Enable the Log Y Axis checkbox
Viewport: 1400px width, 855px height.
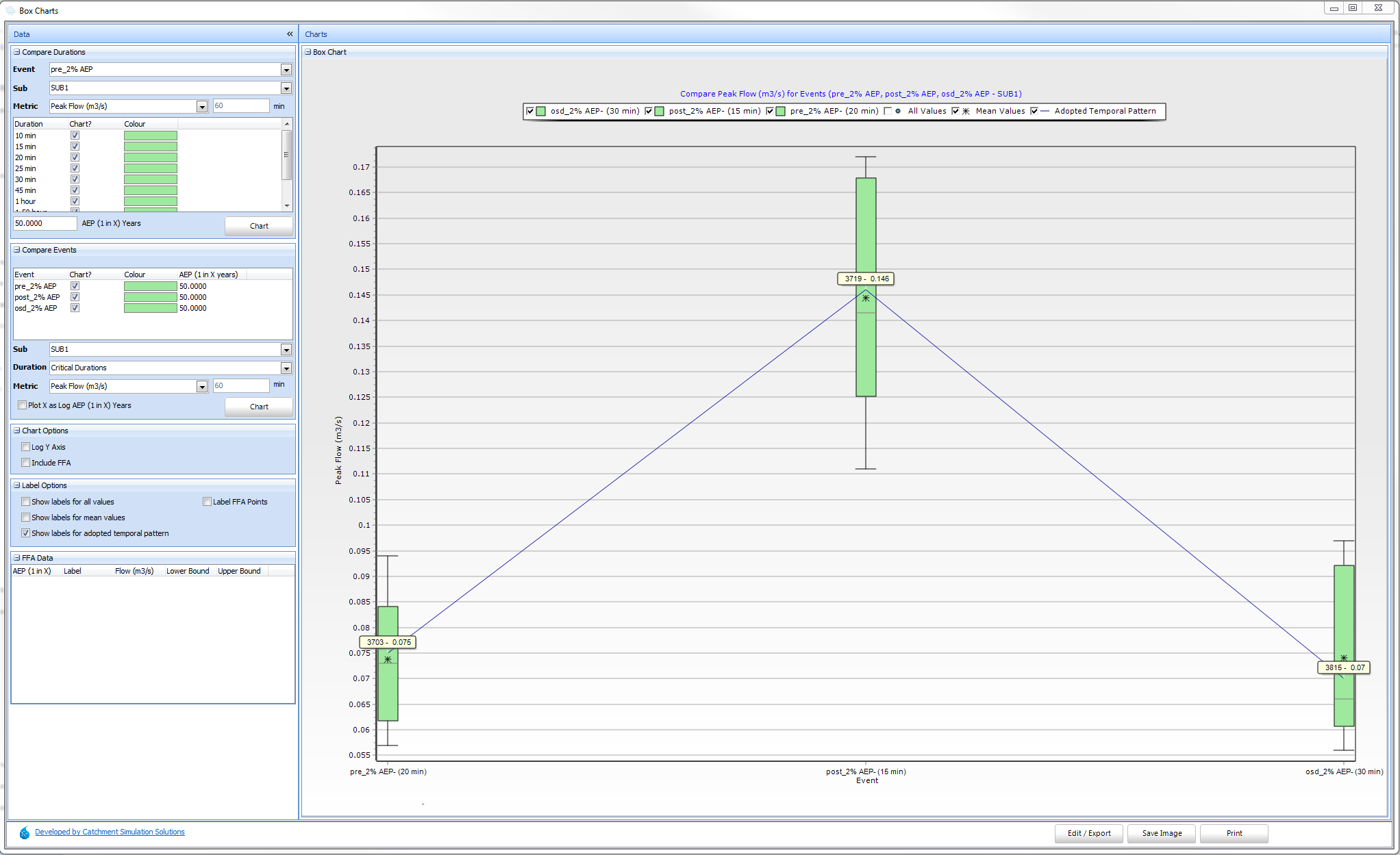click(x=26, y=447)
